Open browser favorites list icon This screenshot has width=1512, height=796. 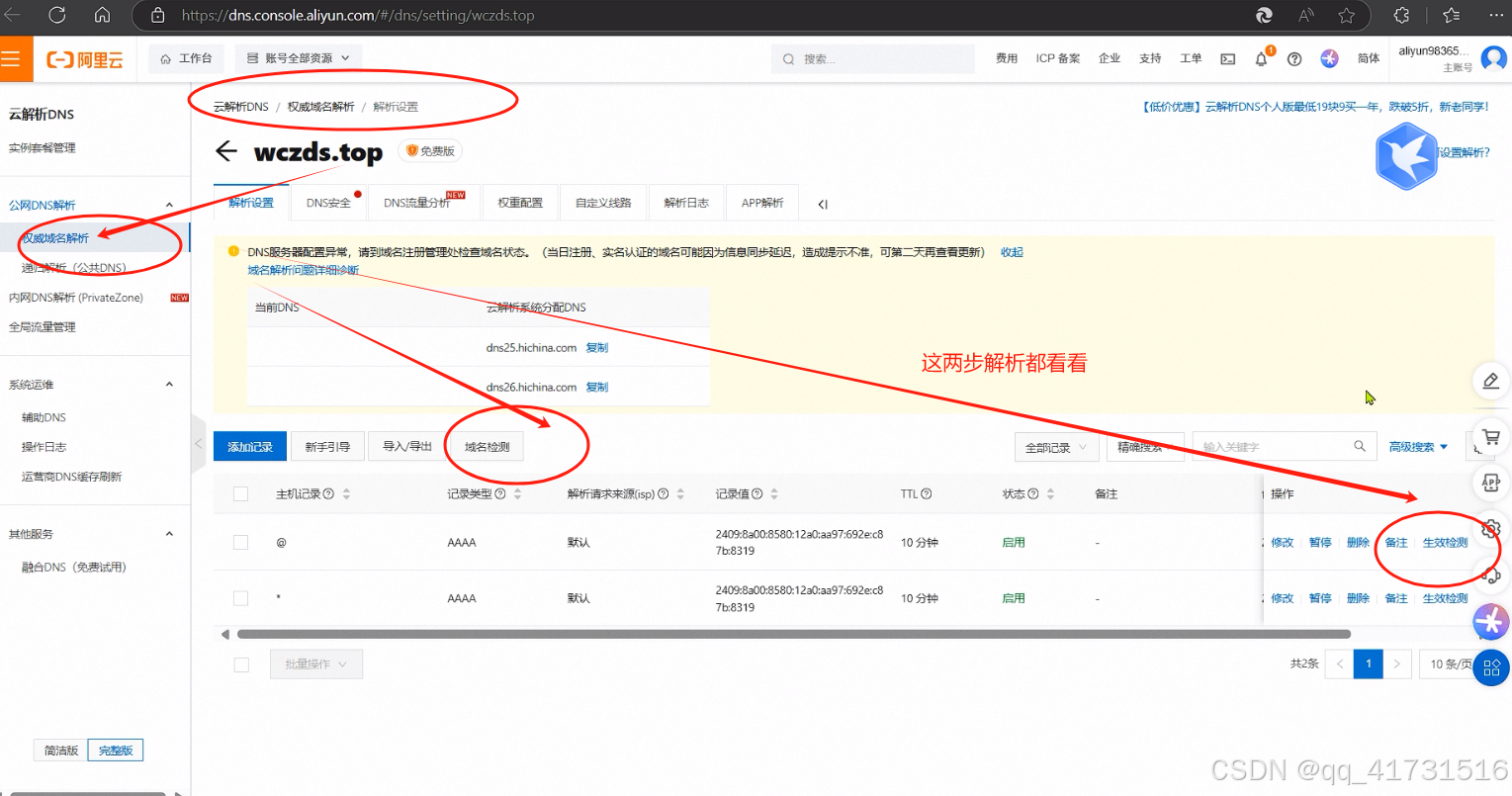point(1451,15)
